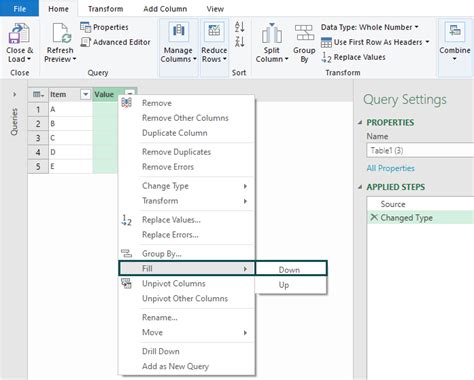
Task: Click the Split Column icon
Action: coord(272,33)
